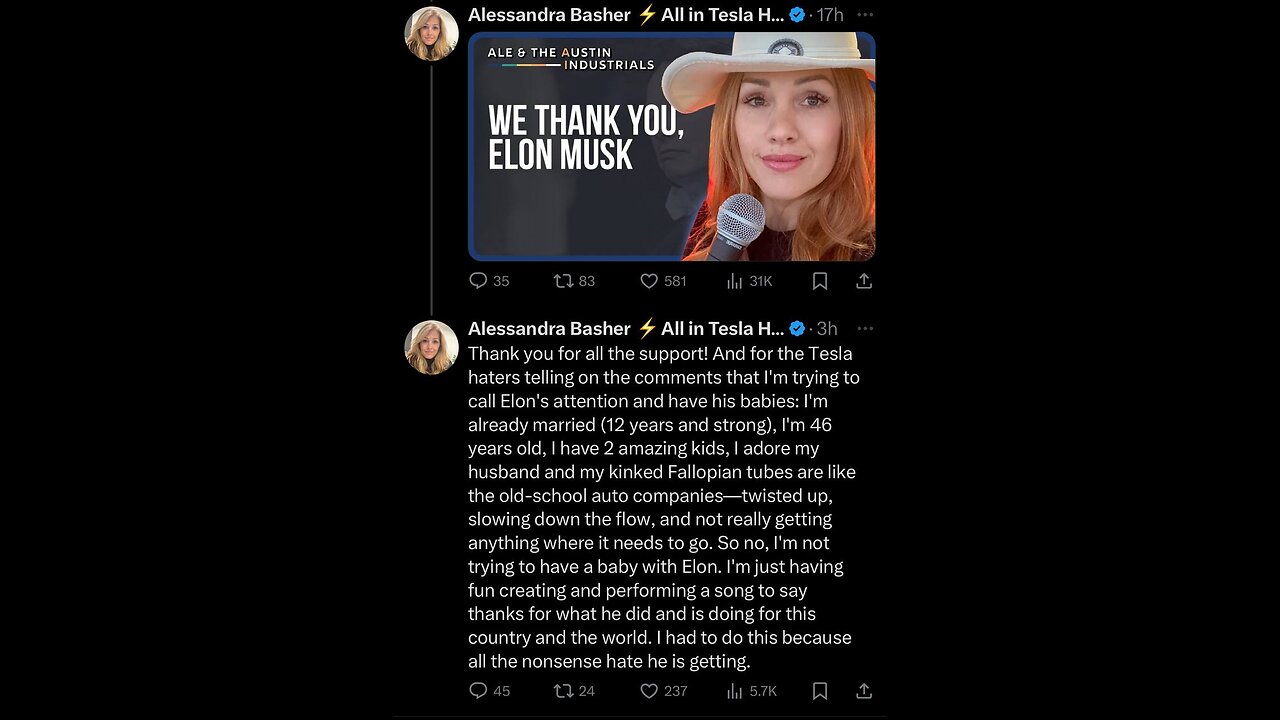Reply to the first post with 35 comments
Viewport: 1280px width, 720px height.
point(478,281)
